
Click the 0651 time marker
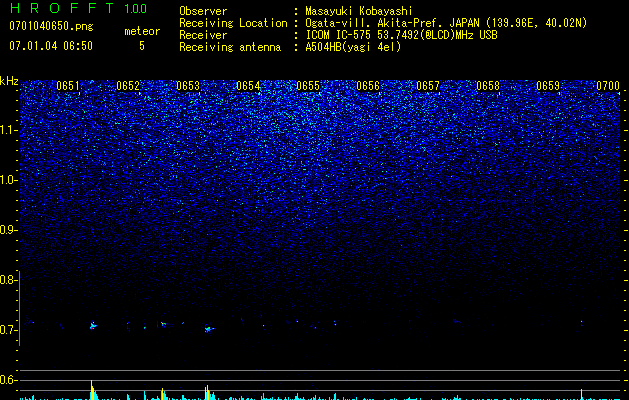(x=68, y=86)
